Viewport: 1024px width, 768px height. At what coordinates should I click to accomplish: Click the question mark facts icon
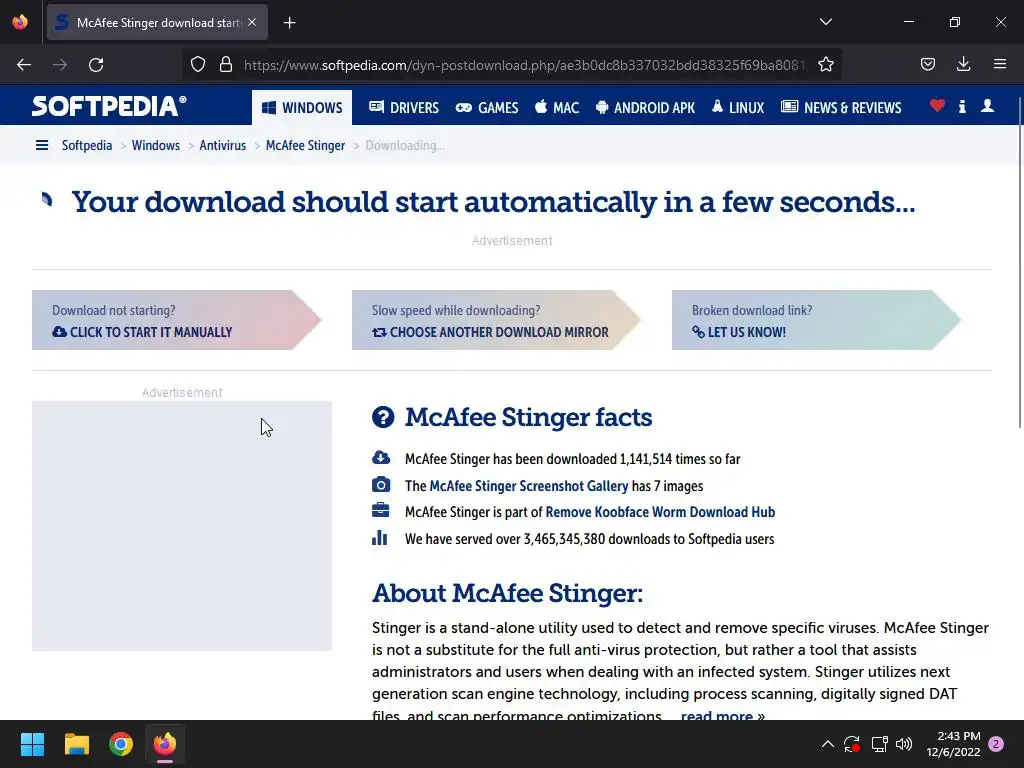pos(383,417)
